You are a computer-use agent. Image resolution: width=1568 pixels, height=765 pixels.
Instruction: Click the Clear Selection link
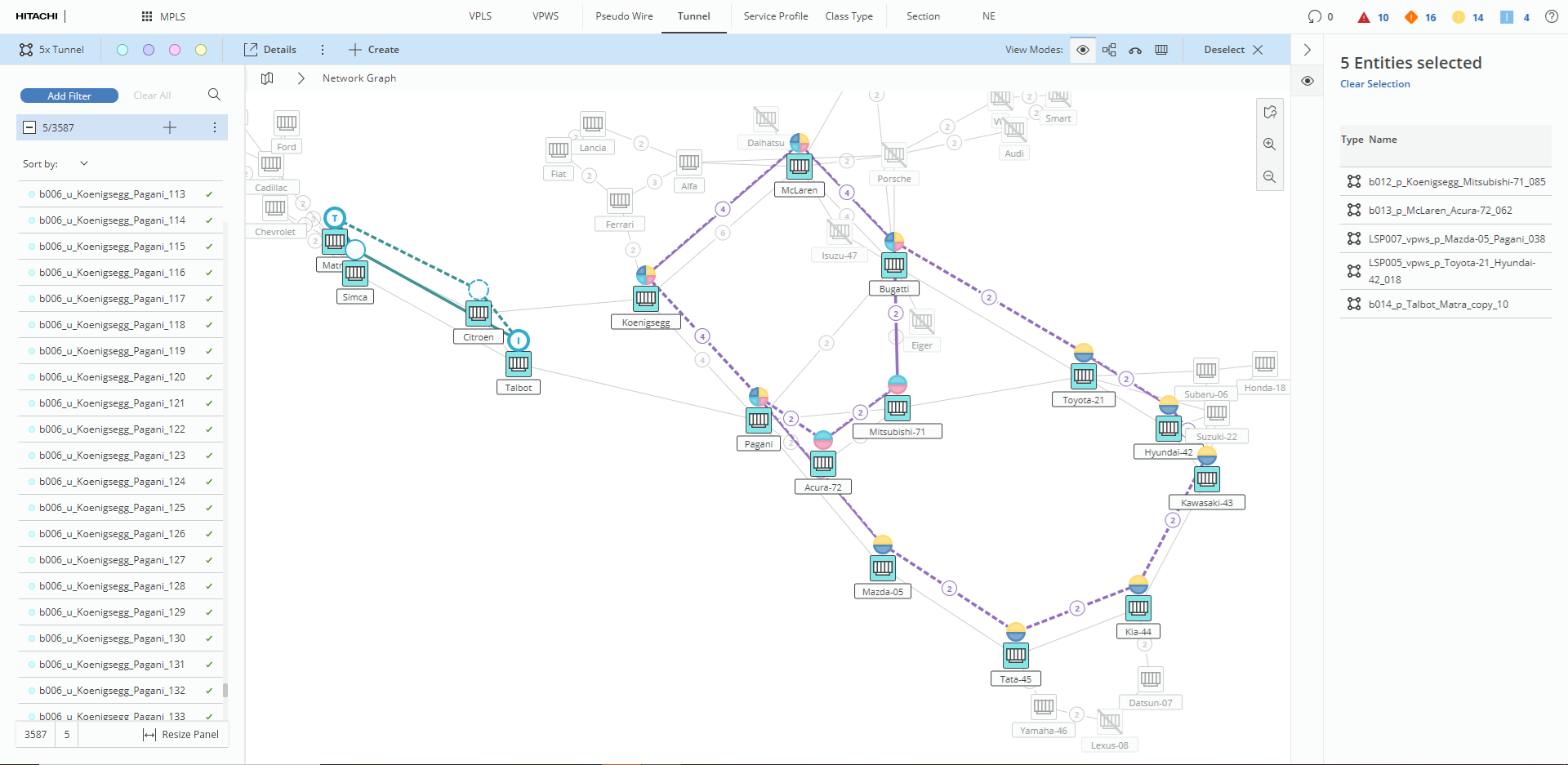click(x=1374, y=84)
